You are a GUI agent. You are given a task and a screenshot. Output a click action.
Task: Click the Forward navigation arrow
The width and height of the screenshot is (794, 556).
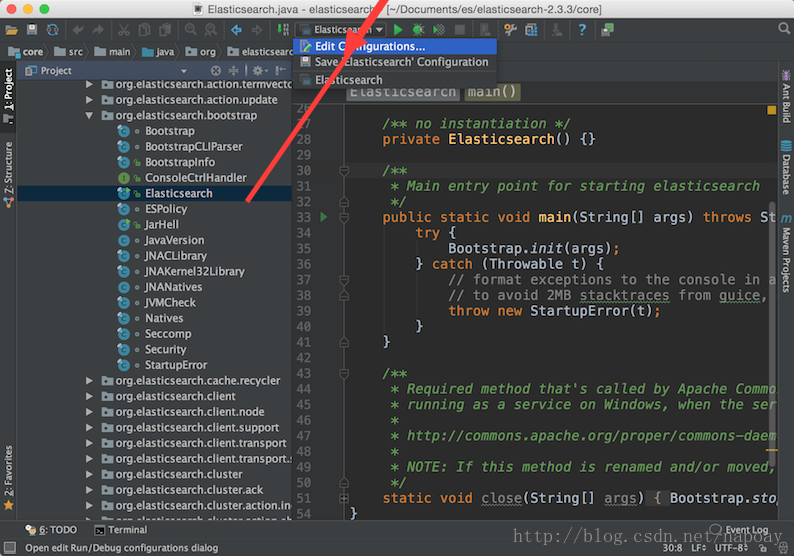[257, 30]
